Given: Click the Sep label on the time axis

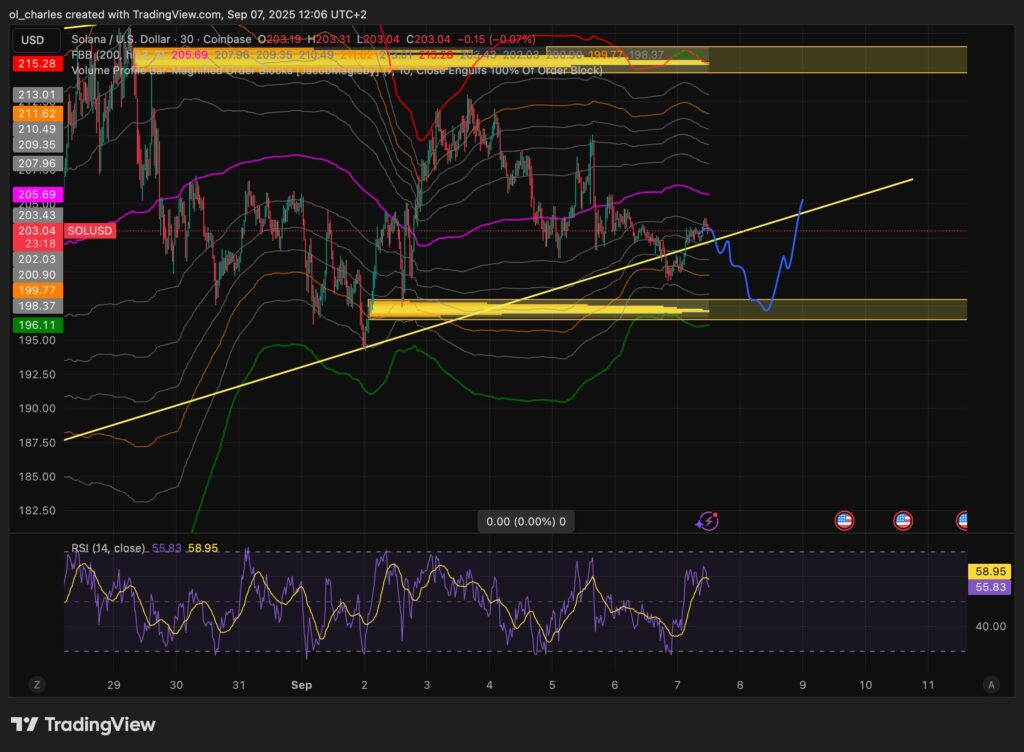Looking at the screenshot, I should point(301,685).
